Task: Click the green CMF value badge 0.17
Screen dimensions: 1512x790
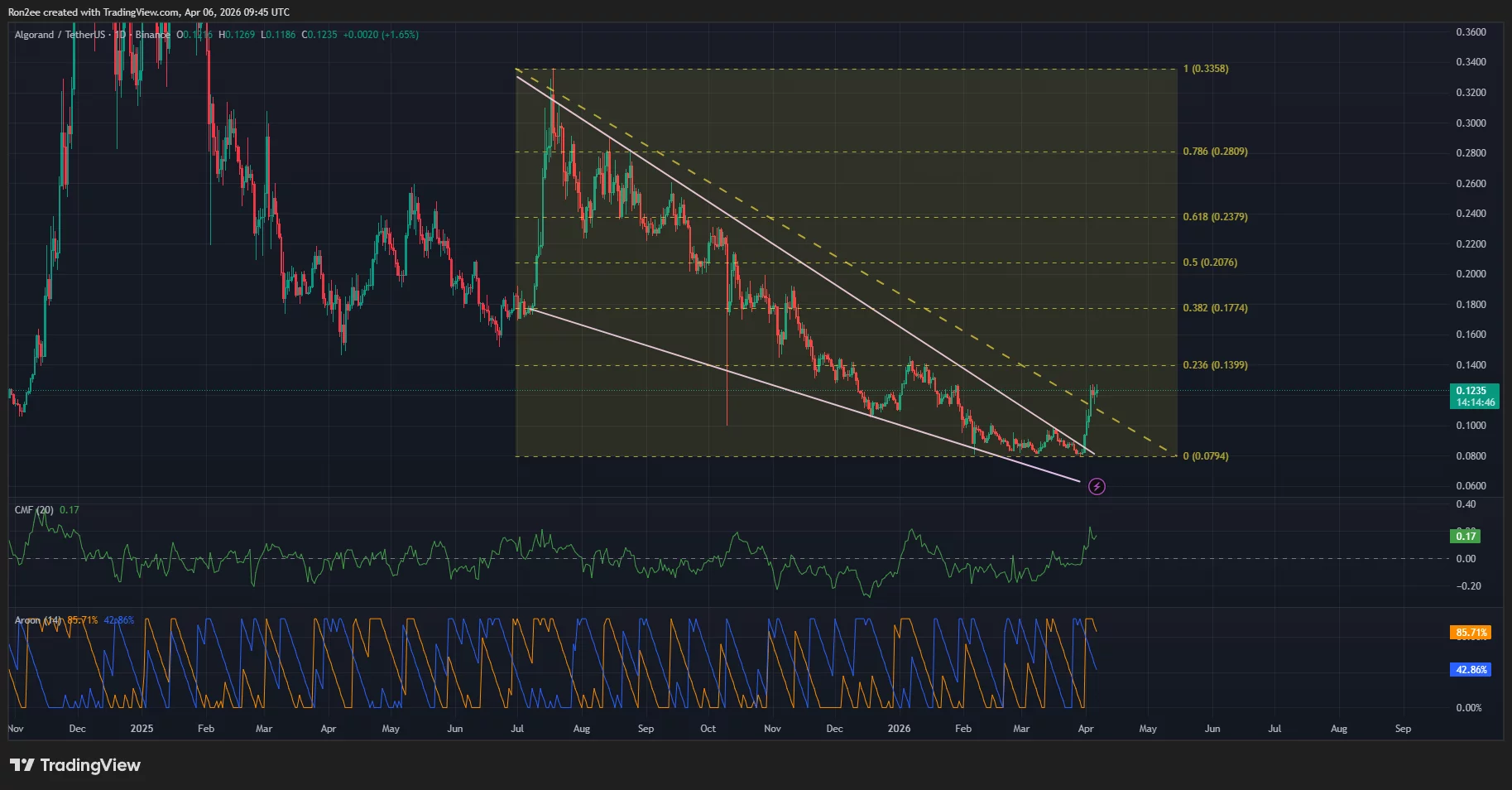Action: pos(1466,536)
